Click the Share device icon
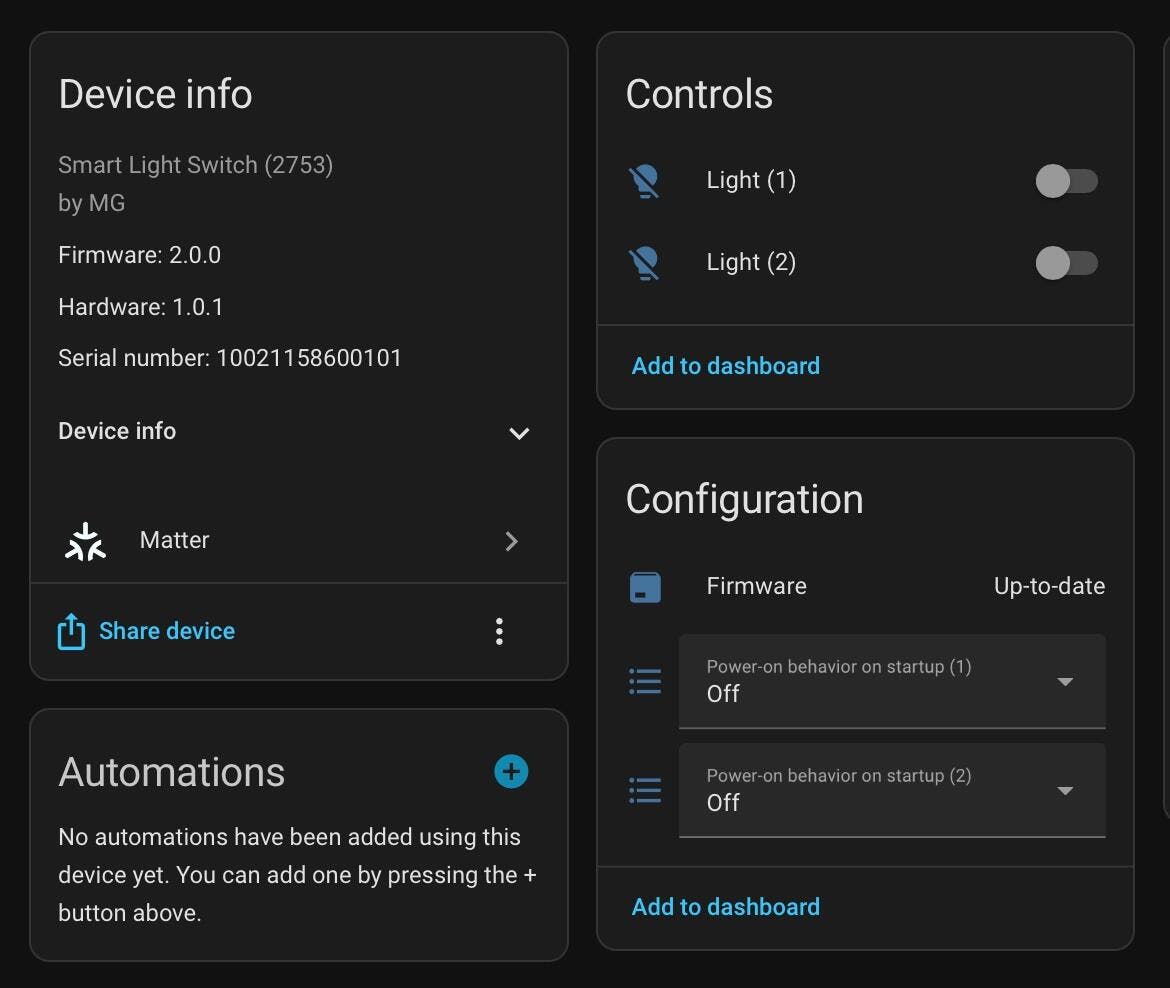The height and width of the screenshot is (988, 1170). (x=71, y=632)
